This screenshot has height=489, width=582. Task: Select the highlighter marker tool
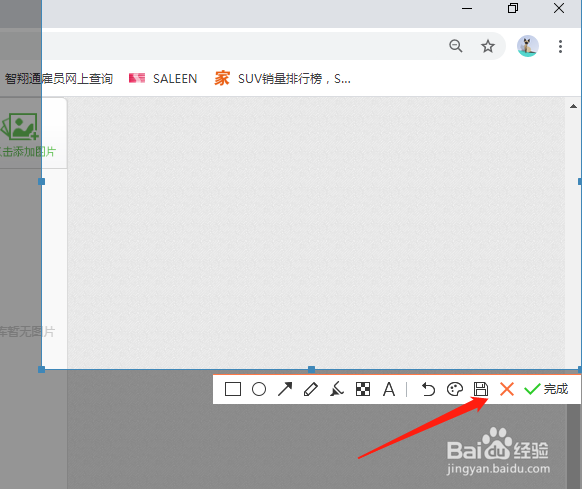[x=337, y=389]
